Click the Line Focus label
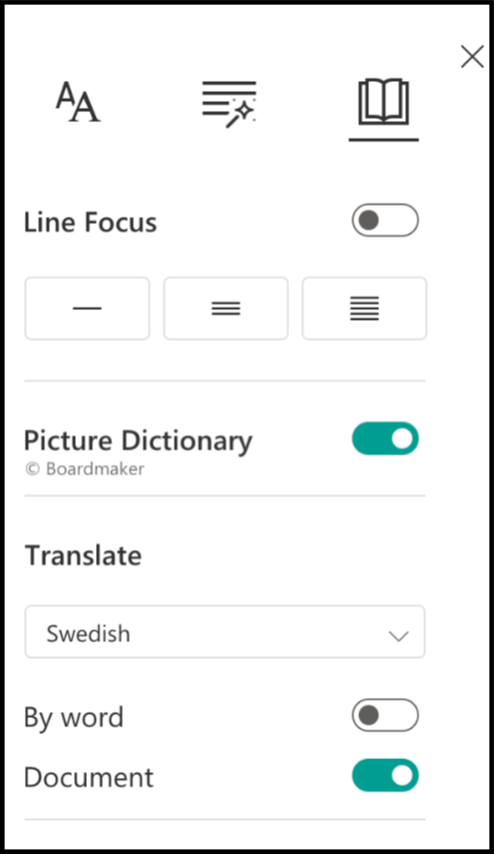 90,222
